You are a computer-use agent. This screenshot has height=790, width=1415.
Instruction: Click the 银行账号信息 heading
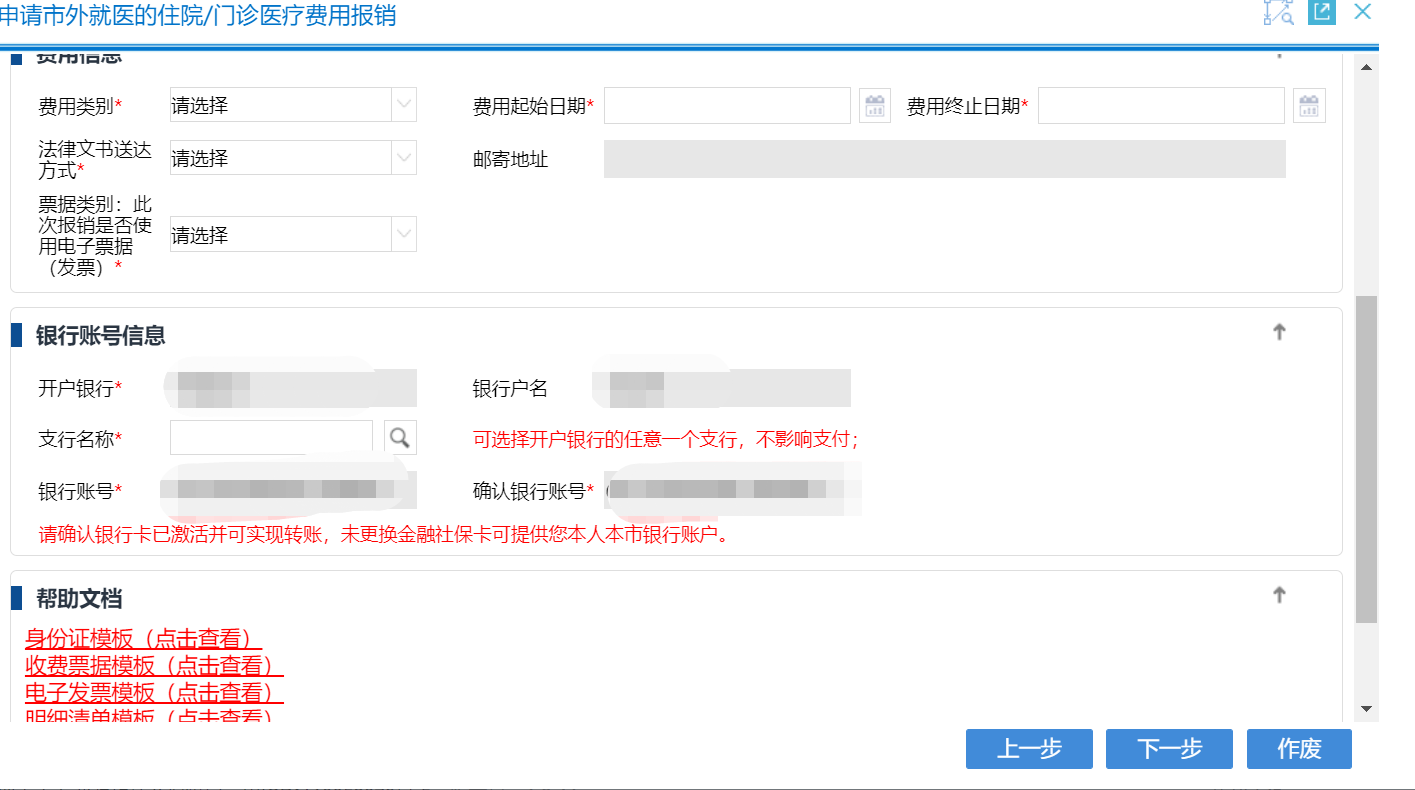[101, 335]
